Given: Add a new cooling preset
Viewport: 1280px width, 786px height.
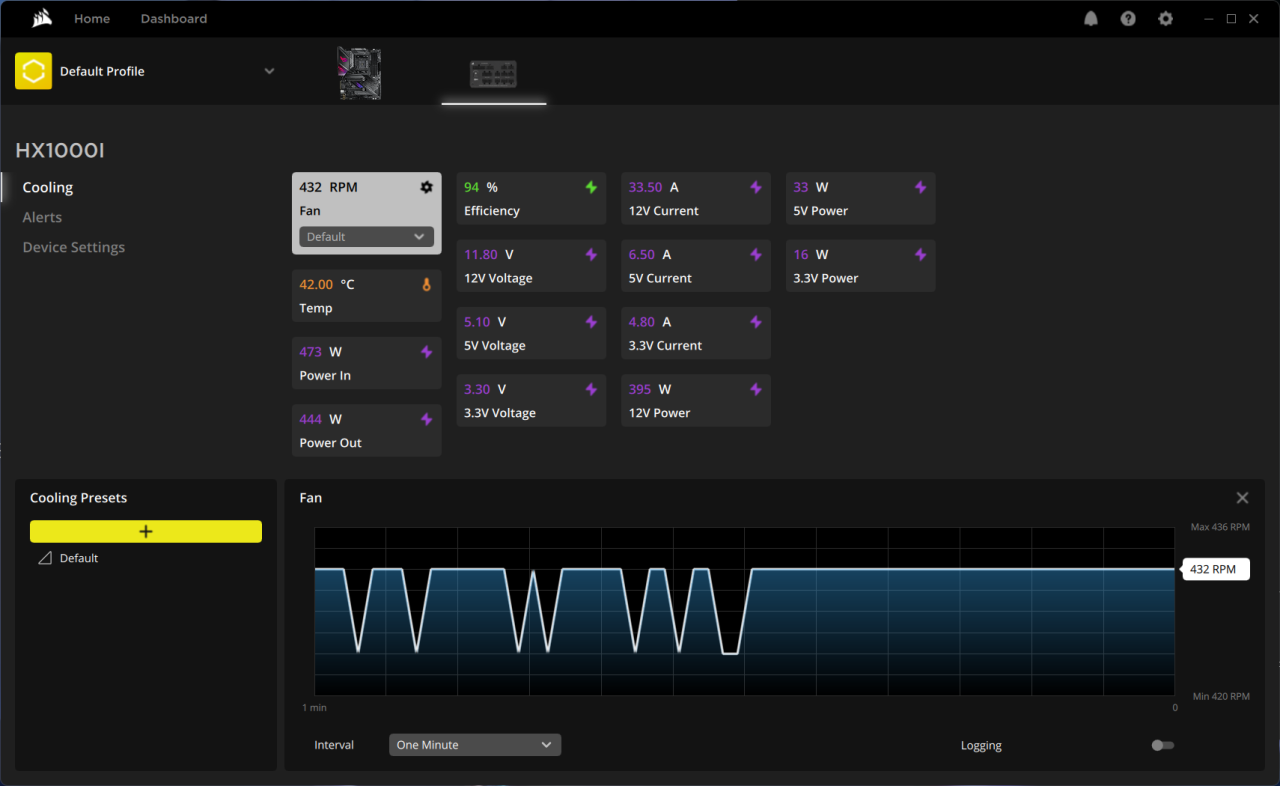Looking at the screenshot, I should [146, 531].
